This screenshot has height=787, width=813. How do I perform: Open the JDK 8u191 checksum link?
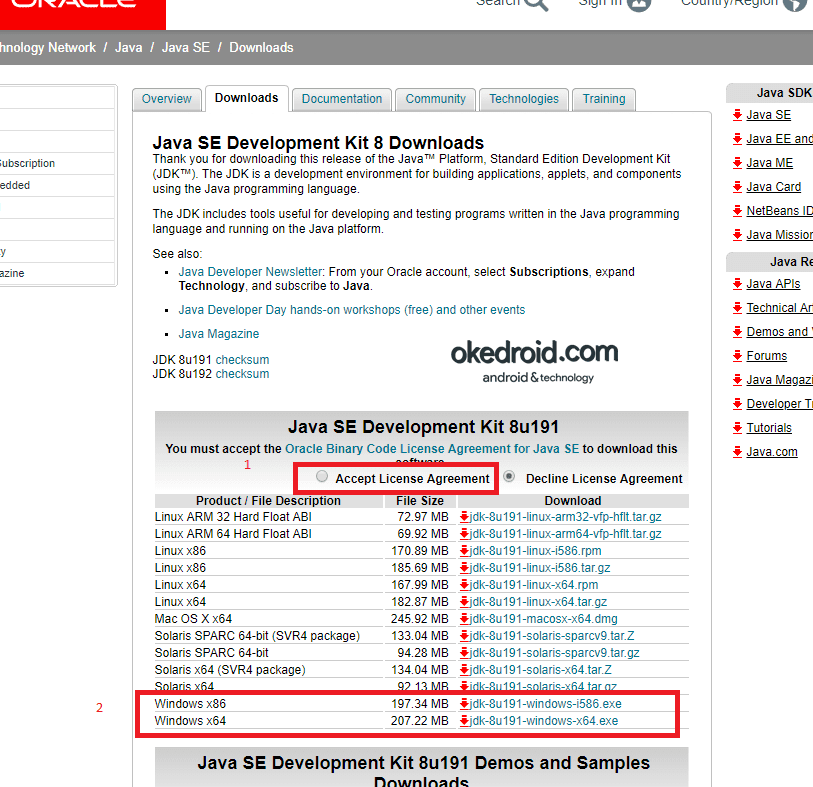pos(241,359)
